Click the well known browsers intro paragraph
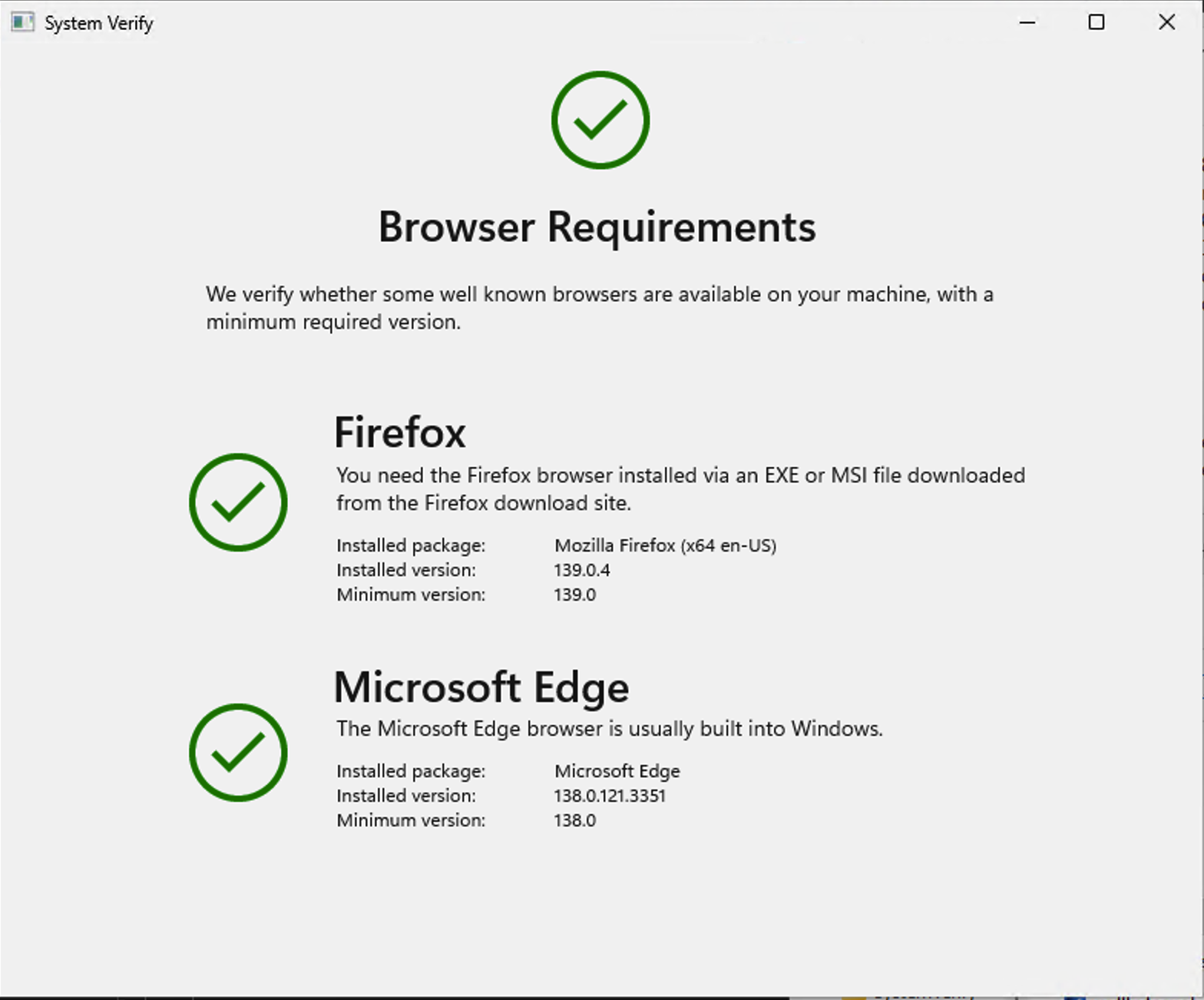This screenshot has height=1000, width=1204. 600,308
